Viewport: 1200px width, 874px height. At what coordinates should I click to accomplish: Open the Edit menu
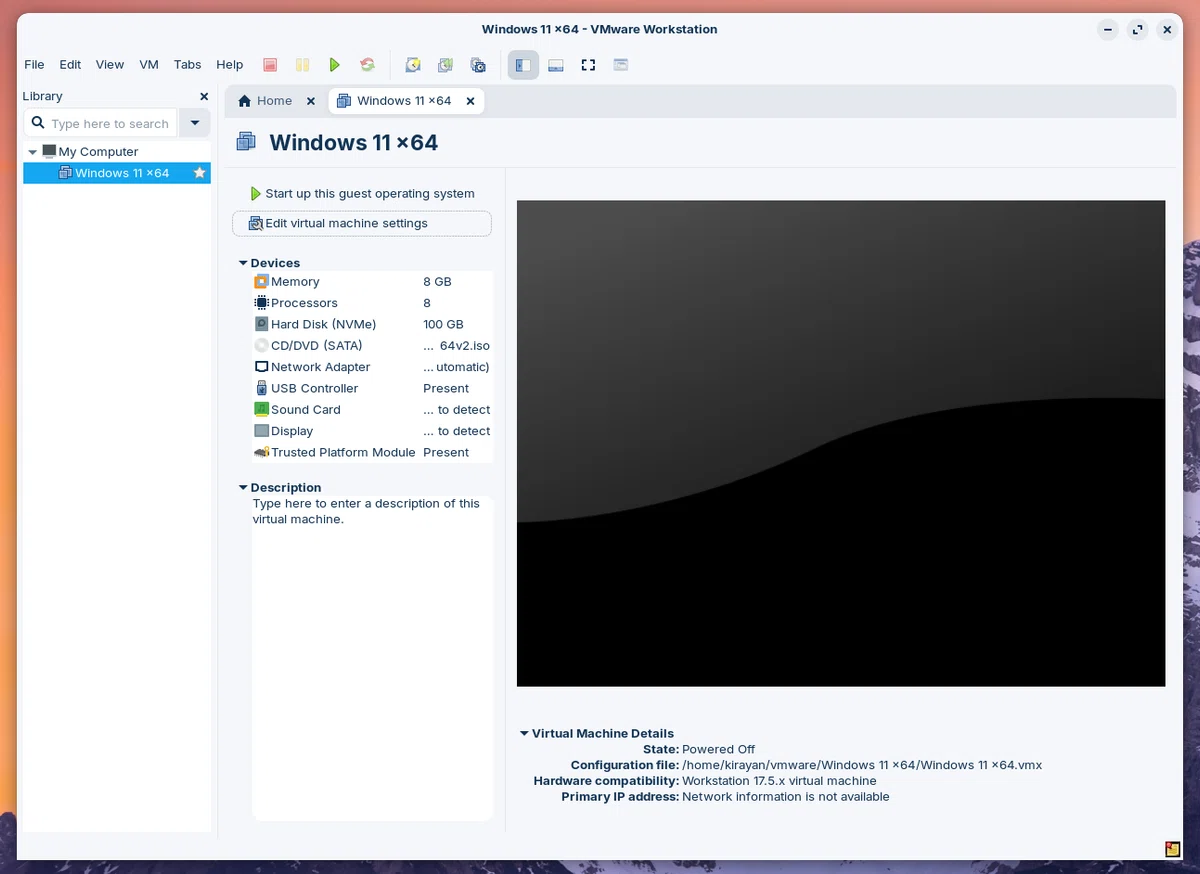point(70,65)
